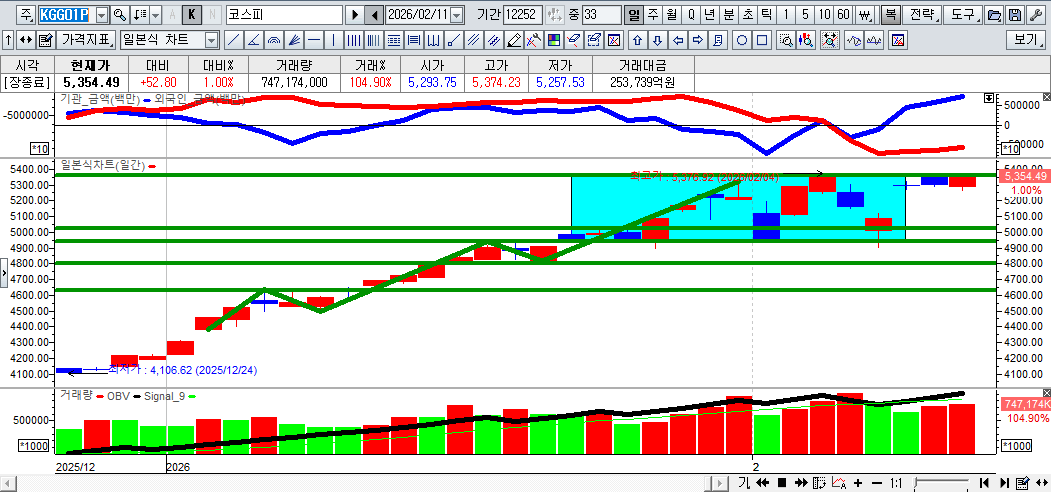
Task: Click the 보기 view button
Action: (1026, 40)
